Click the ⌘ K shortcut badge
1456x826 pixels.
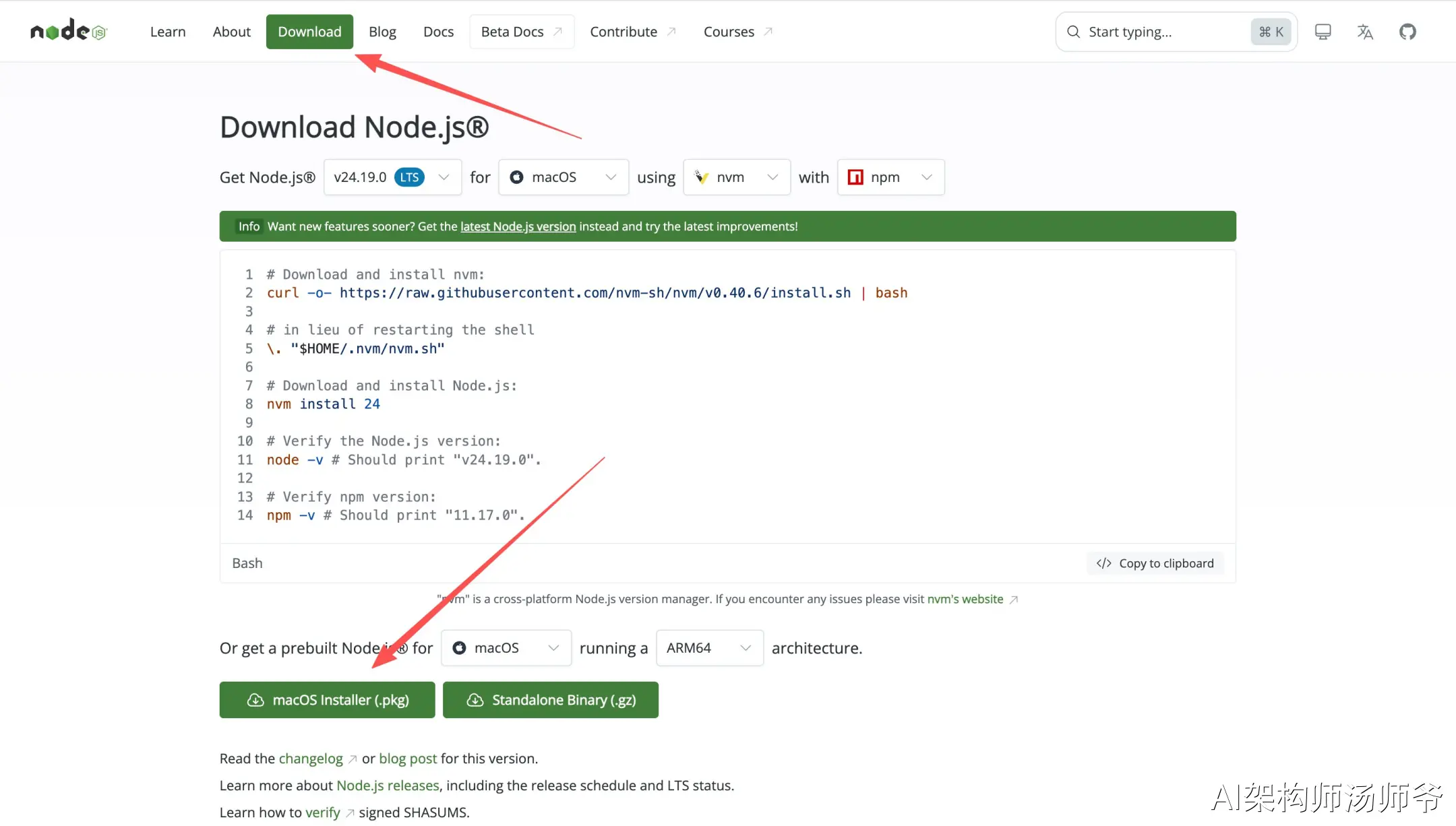(x=1271, y=32)
